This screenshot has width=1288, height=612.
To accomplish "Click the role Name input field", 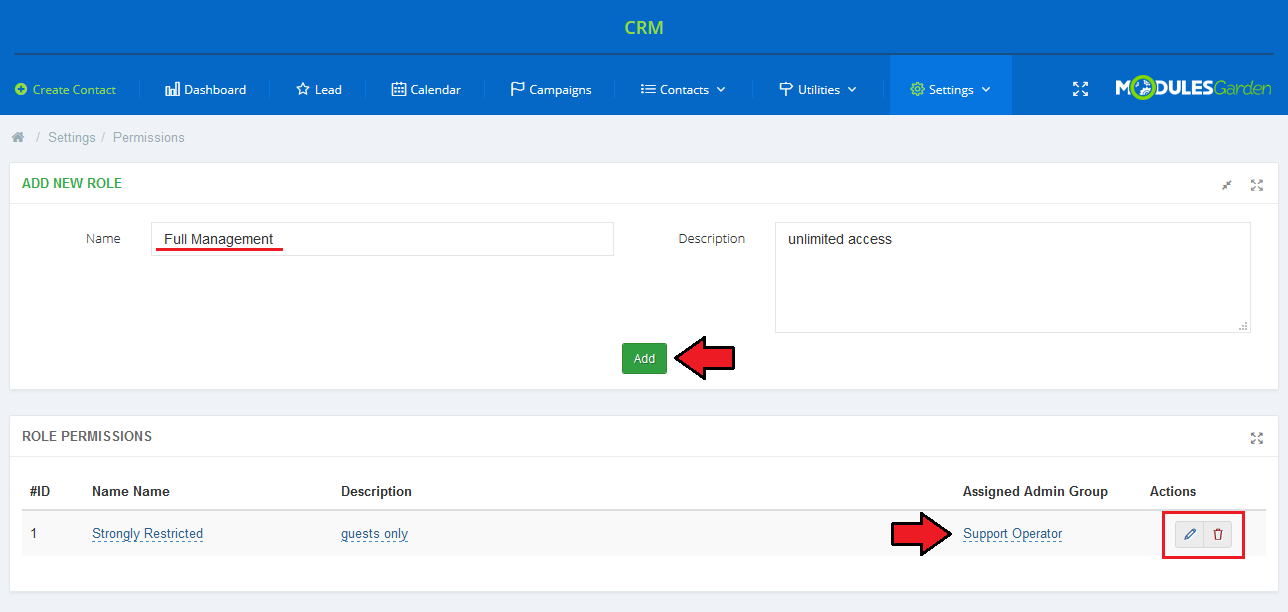I will [x=382, y=239].
